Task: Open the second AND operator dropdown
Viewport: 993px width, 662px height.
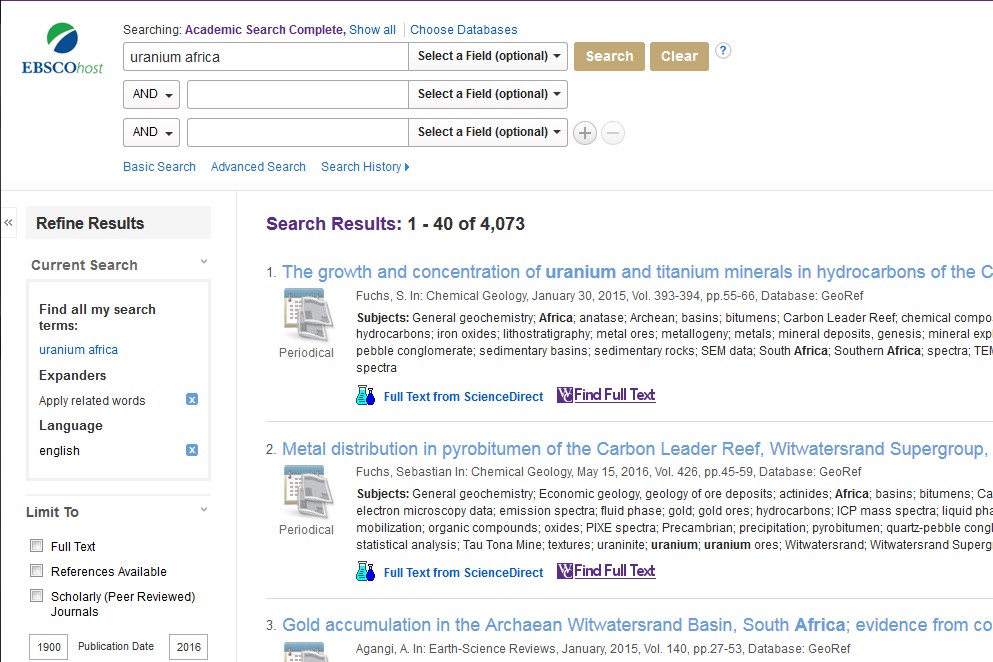Action: [151, 132]
